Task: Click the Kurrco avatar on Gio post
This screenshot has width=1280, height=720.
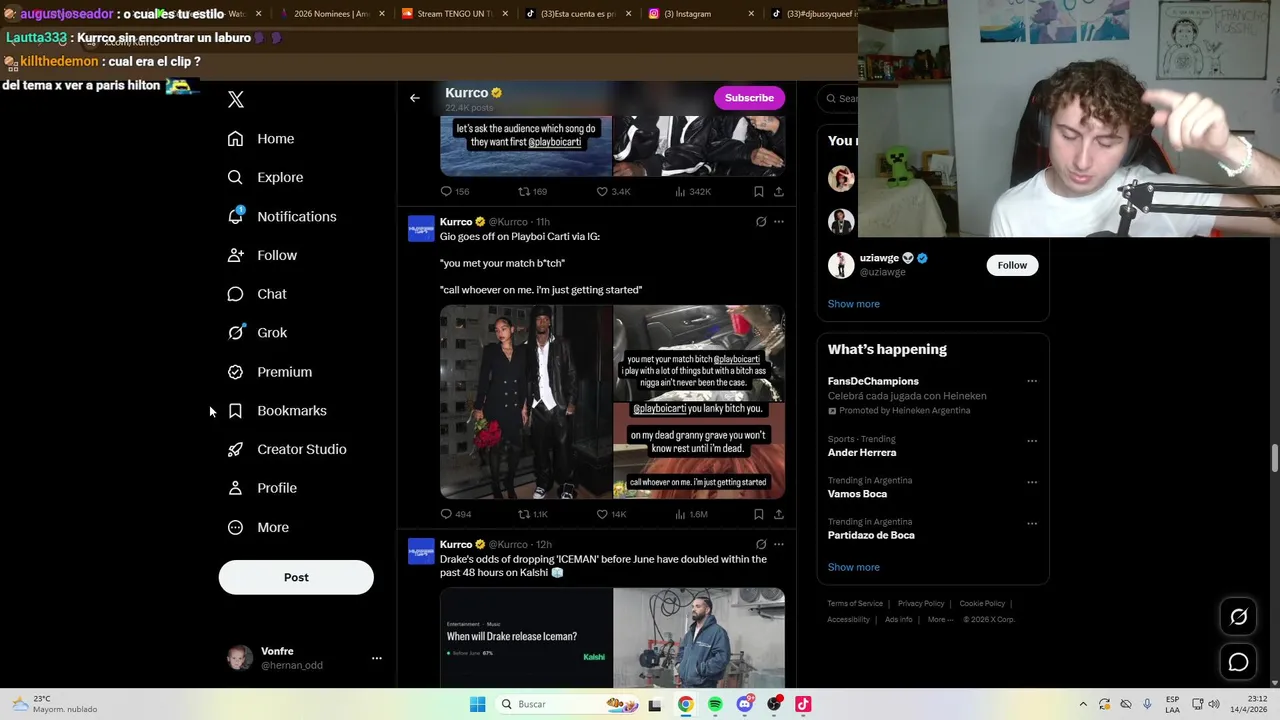Action: (421, 229)
